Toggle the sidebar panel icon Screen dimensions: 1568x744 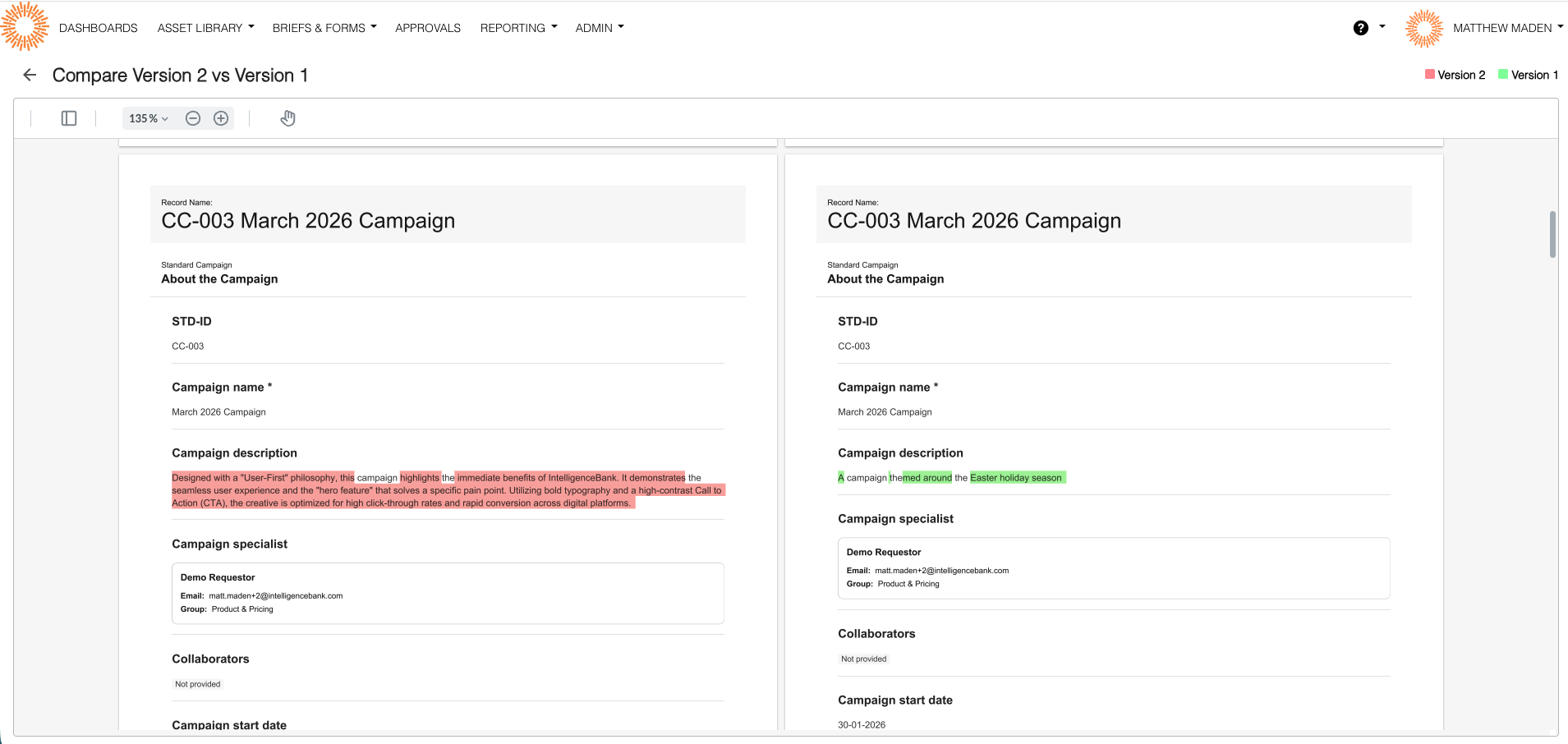coord(69,118)
